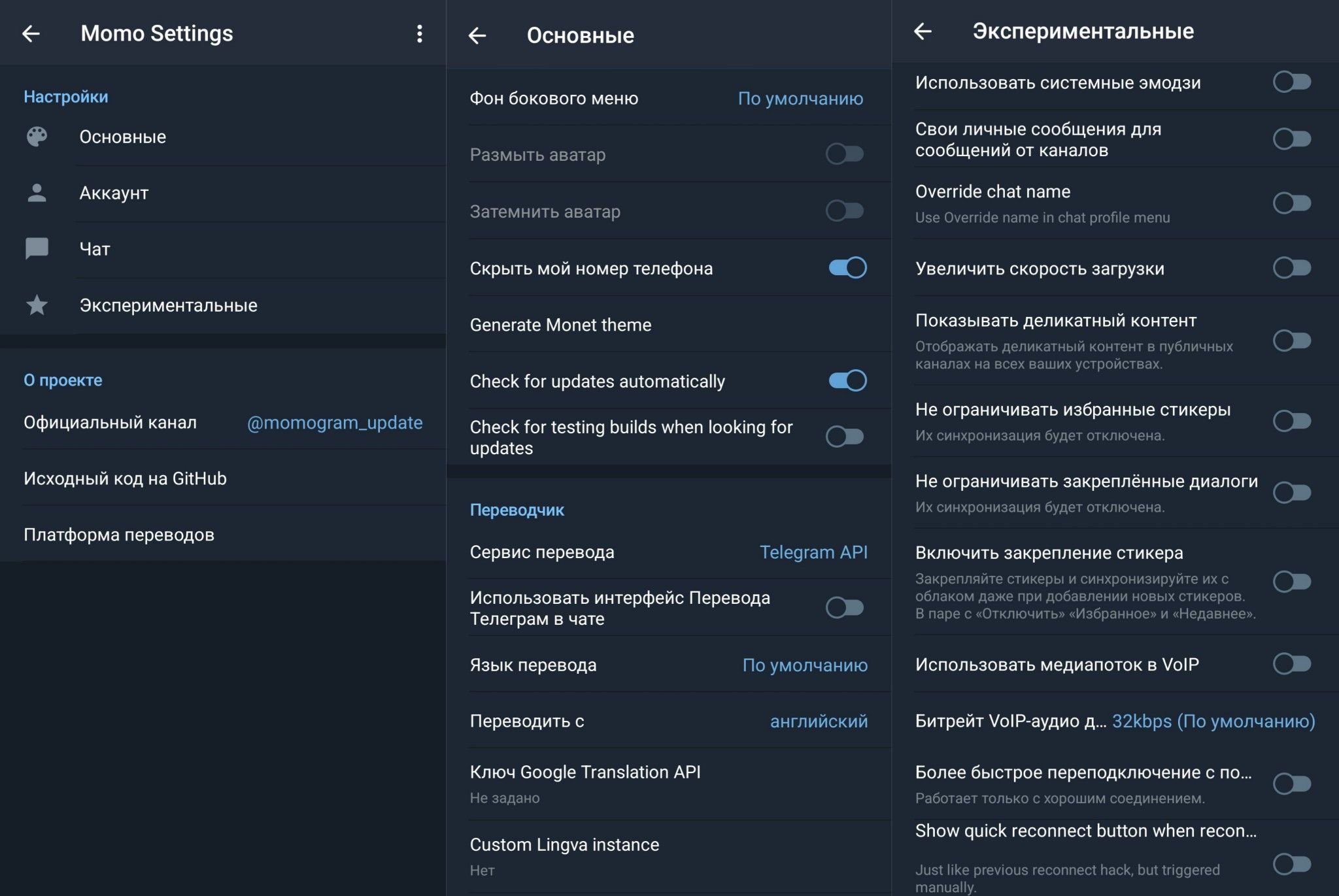Image resolution: width=1339 pixels, height=896 pixels.
Task: Go back from the Основные screen
Action: coord(477,35)
